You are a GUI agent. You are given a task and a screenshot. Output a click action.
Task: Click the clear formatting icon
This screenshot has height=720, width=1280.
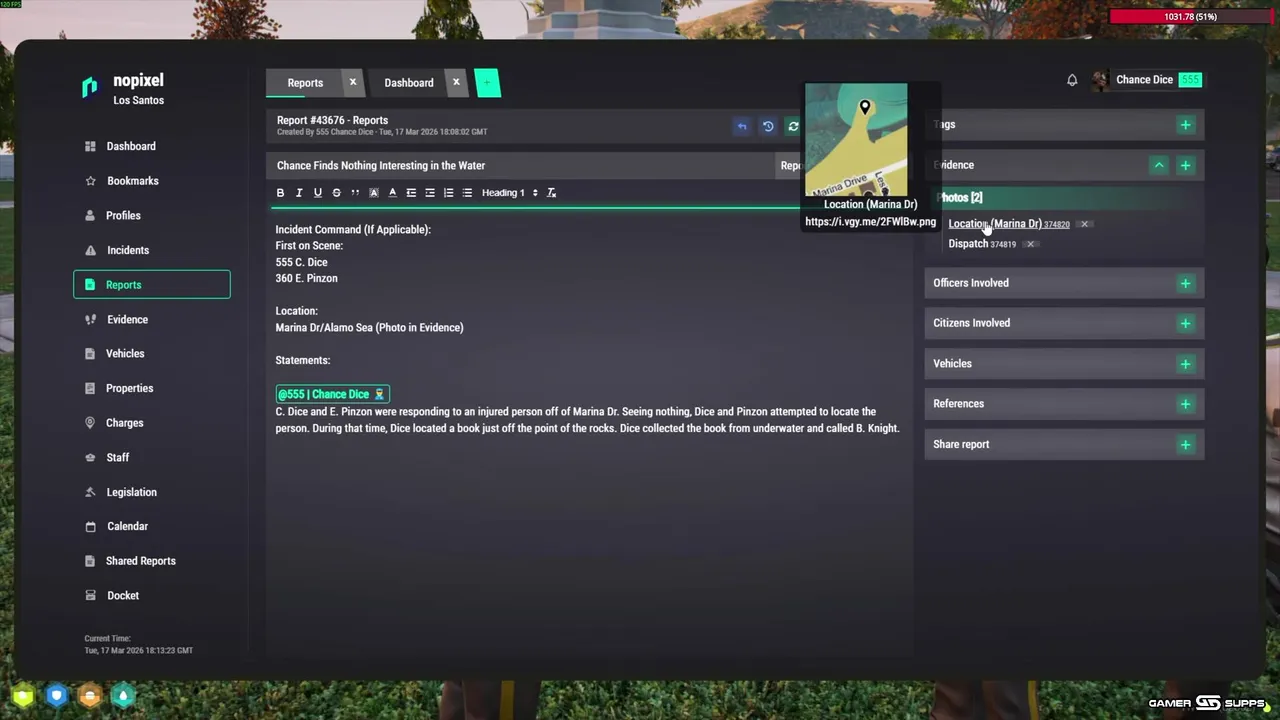coord(551,193)
